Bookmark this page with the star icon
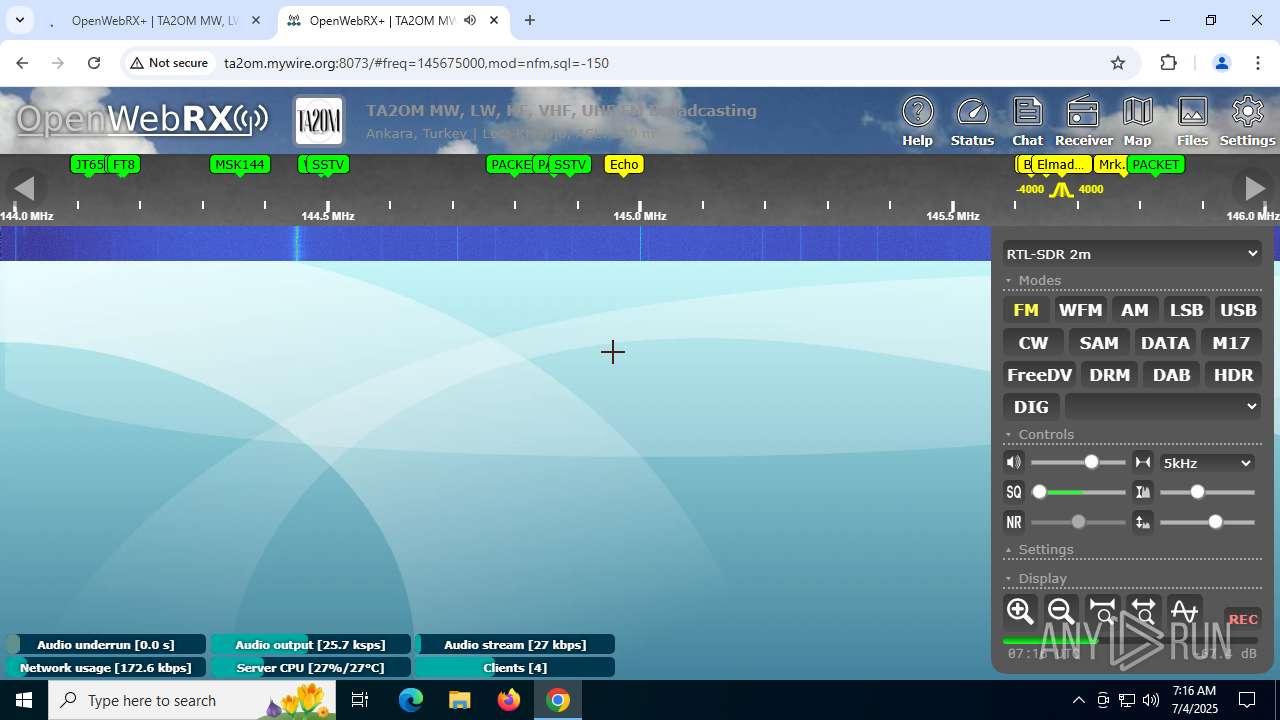This screenshot has height=720, width=1280. [1118, 63]
